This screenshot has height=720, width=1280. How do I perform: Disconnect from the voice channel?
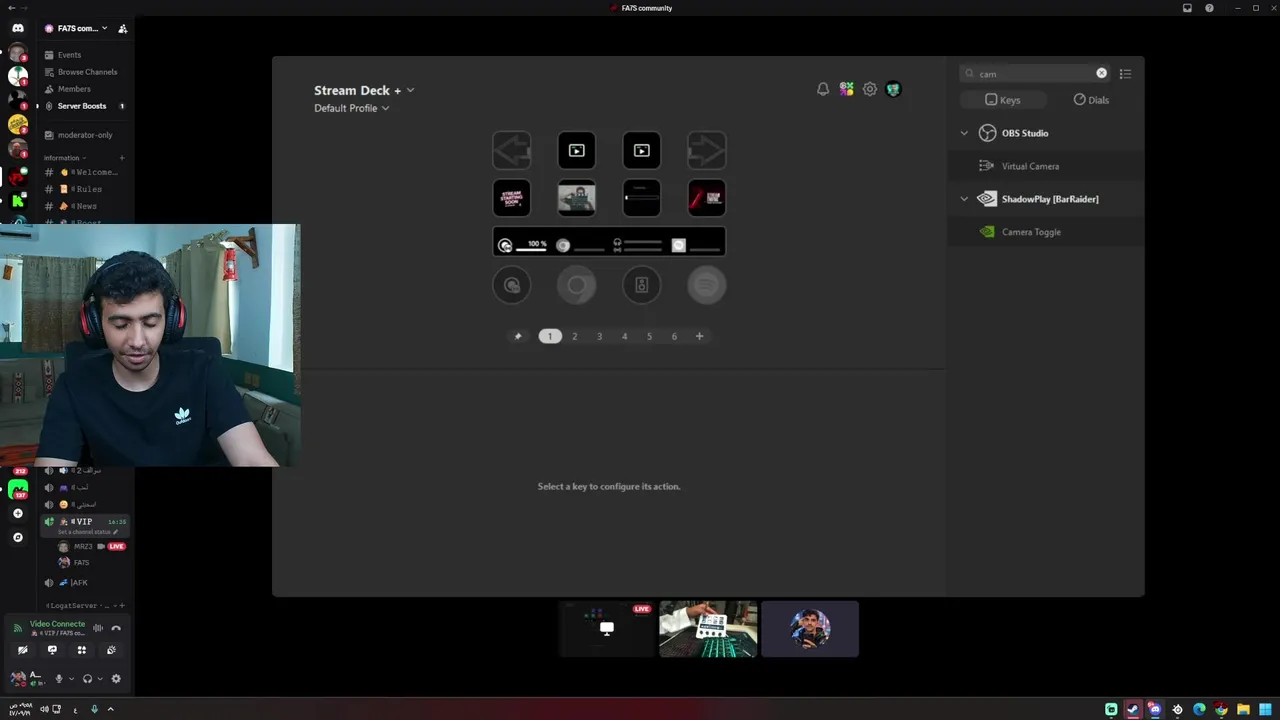point(116,628)
